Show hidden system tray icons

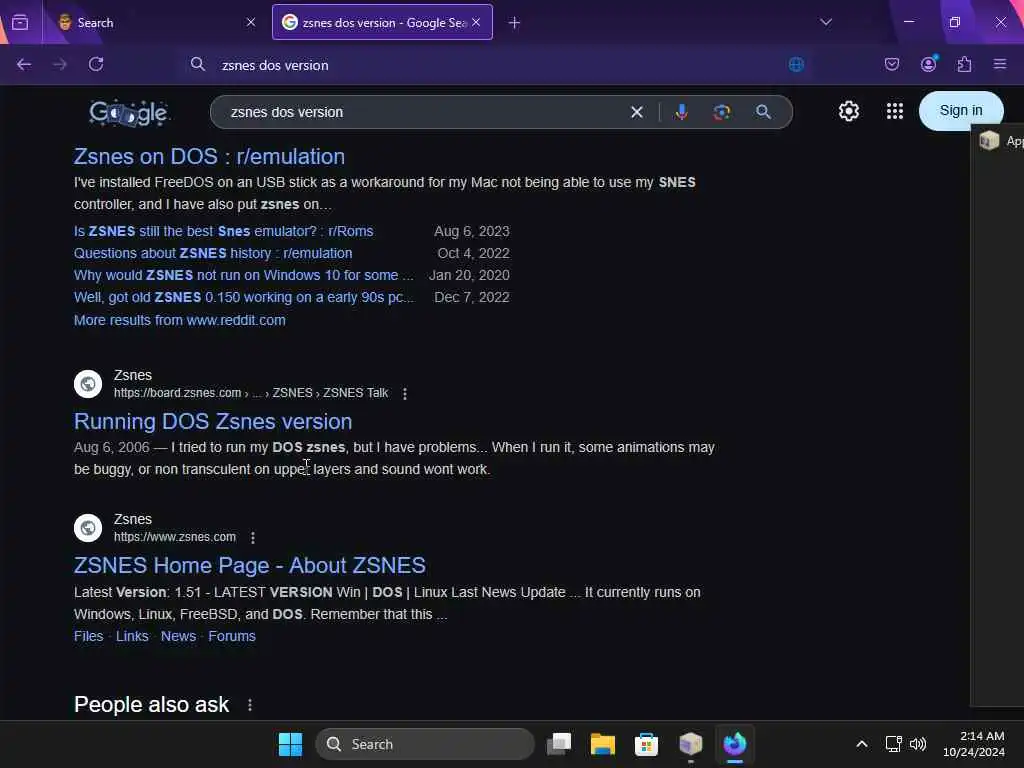(862, 744)
